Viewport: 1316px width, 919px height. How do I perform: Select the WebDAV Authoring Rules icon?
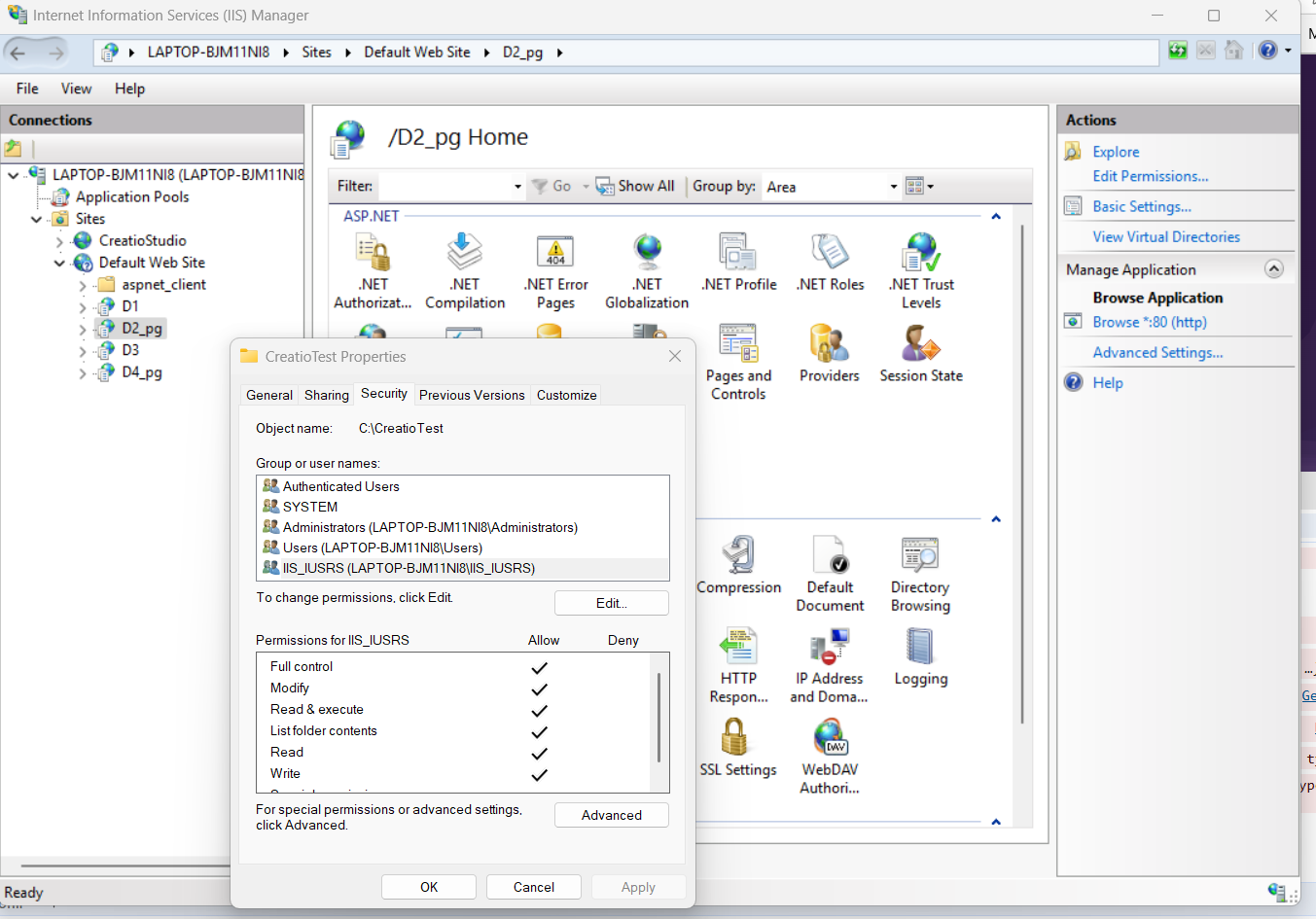(x=830, y=757)
